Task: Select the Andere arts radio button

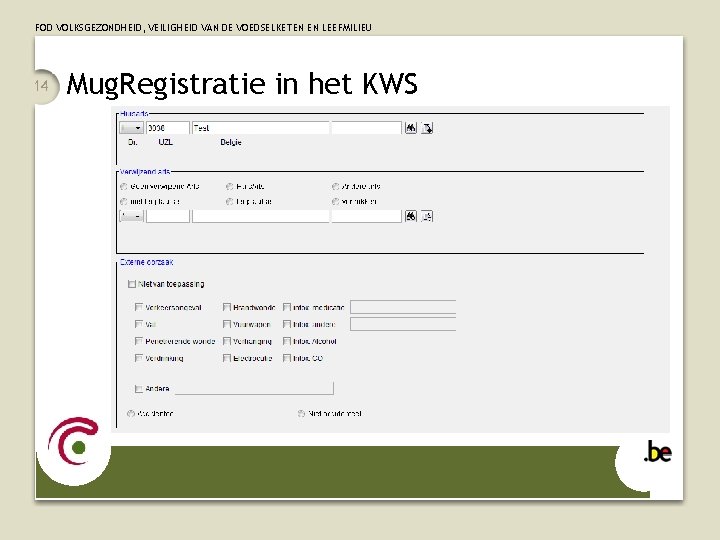Action: coord(336,186)
